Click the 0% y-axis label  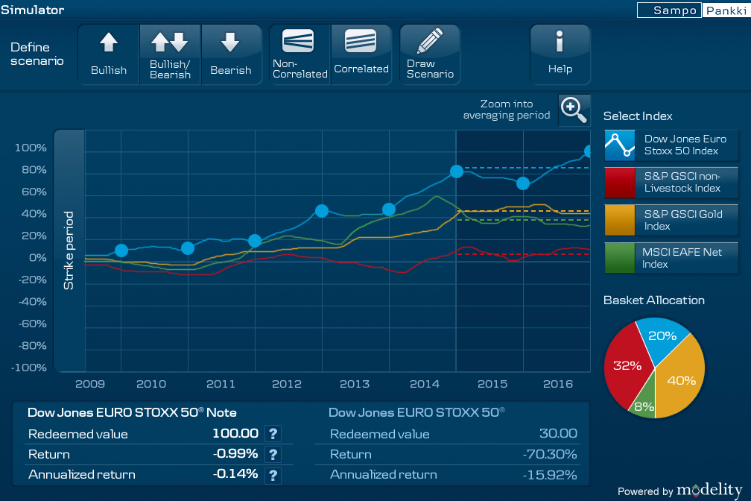pyautogui.click(x=37, y=258)
